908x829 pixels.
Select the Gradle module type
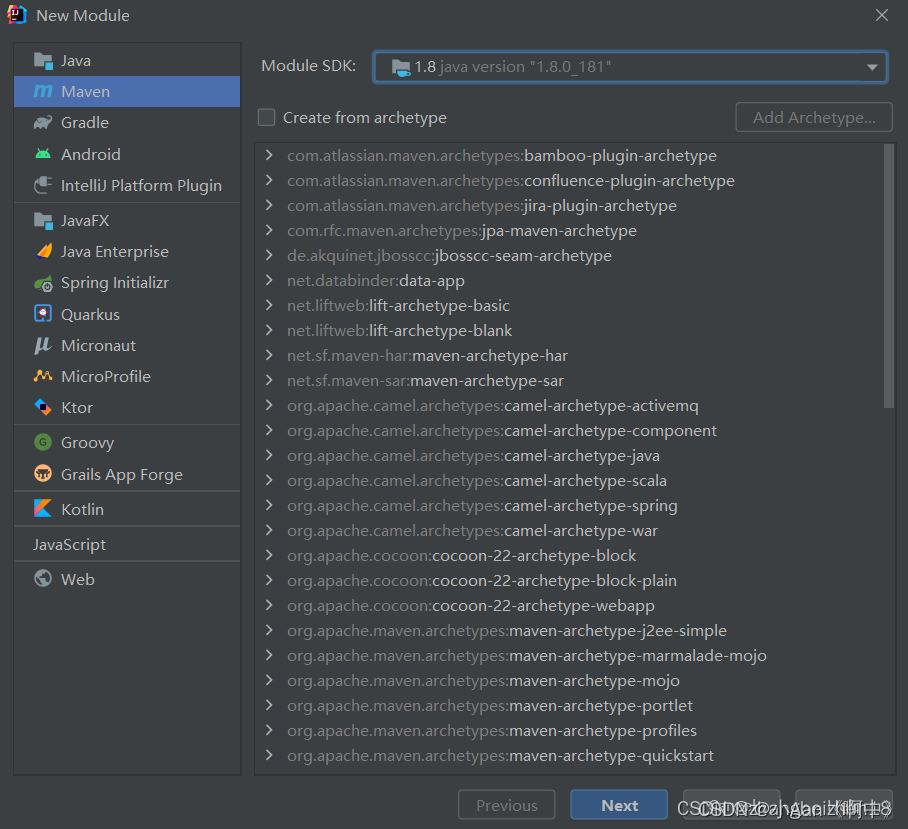90,122
